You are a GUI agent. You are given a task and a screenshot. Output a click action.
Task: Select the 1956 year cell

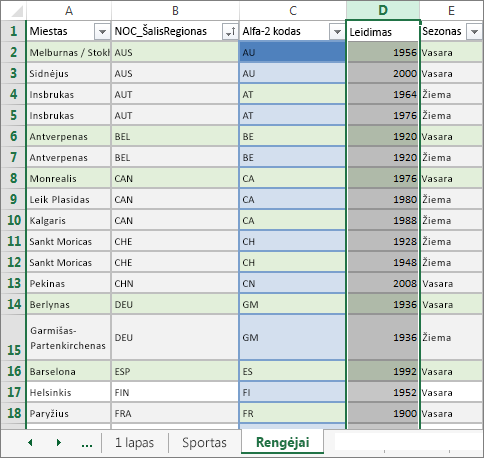point(383,52)
